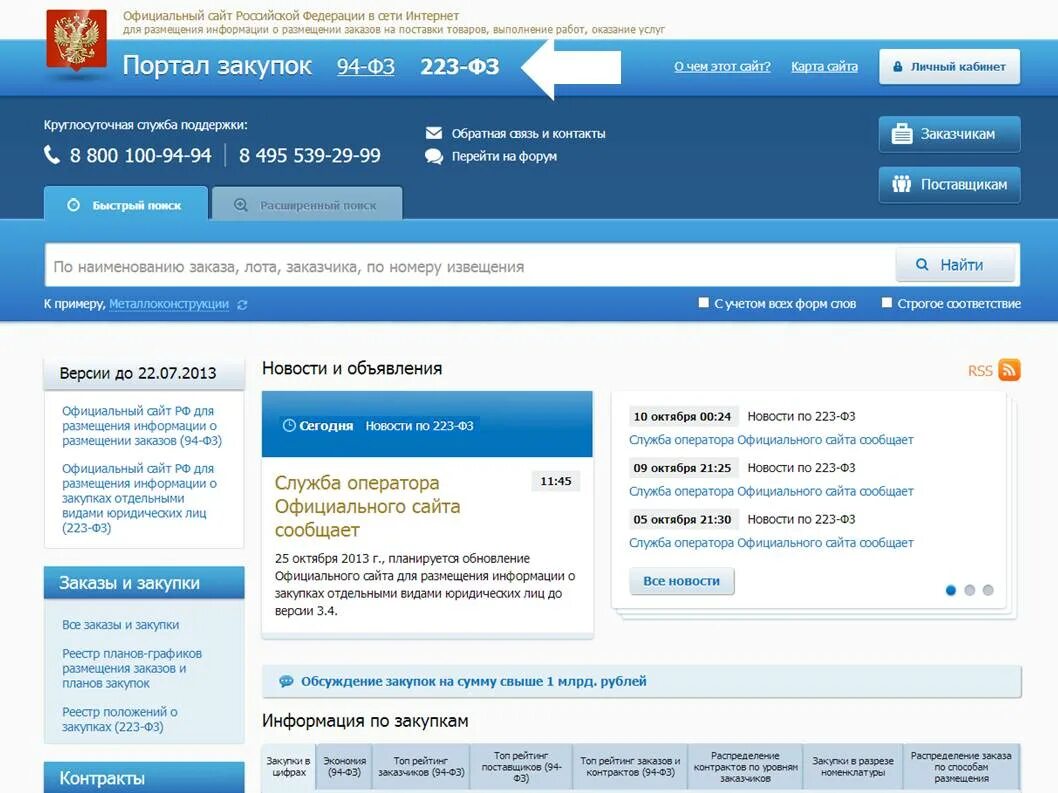Select the second news carousel dot

(x=970, y=591)
